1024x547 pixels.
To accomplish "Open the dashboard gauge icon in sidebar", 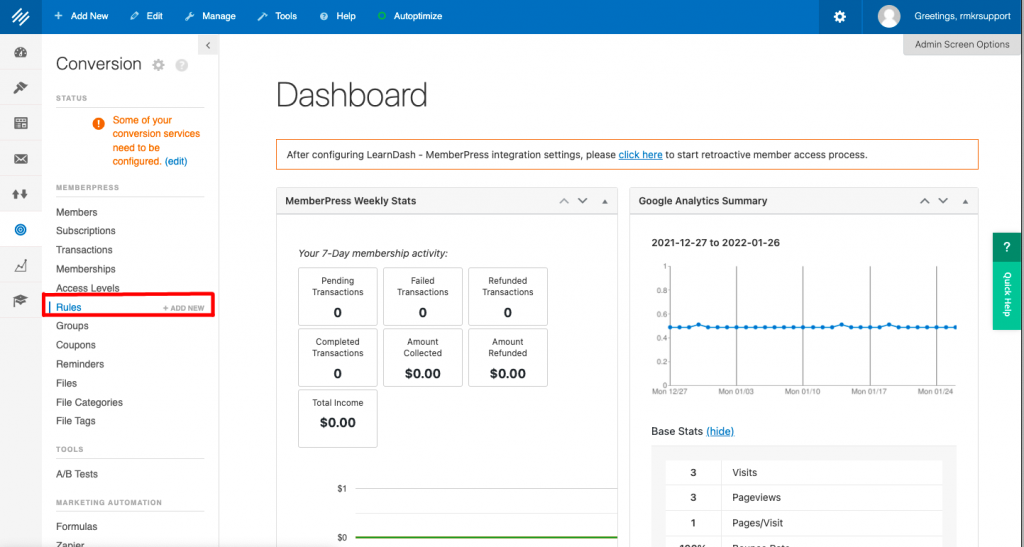I will click(x=20, y=53).
